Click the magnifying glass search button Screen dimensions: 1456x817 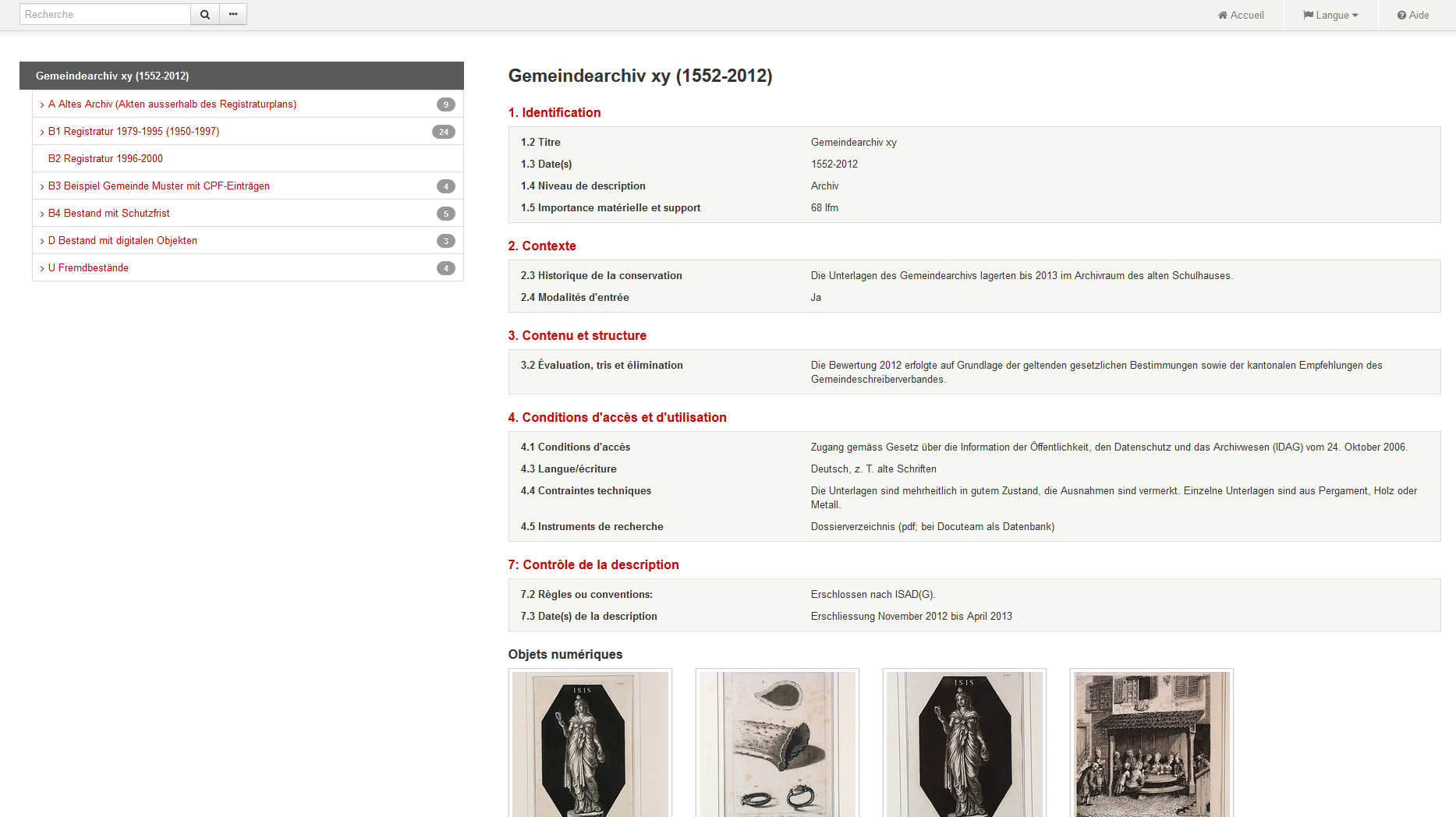coord(204,14)
